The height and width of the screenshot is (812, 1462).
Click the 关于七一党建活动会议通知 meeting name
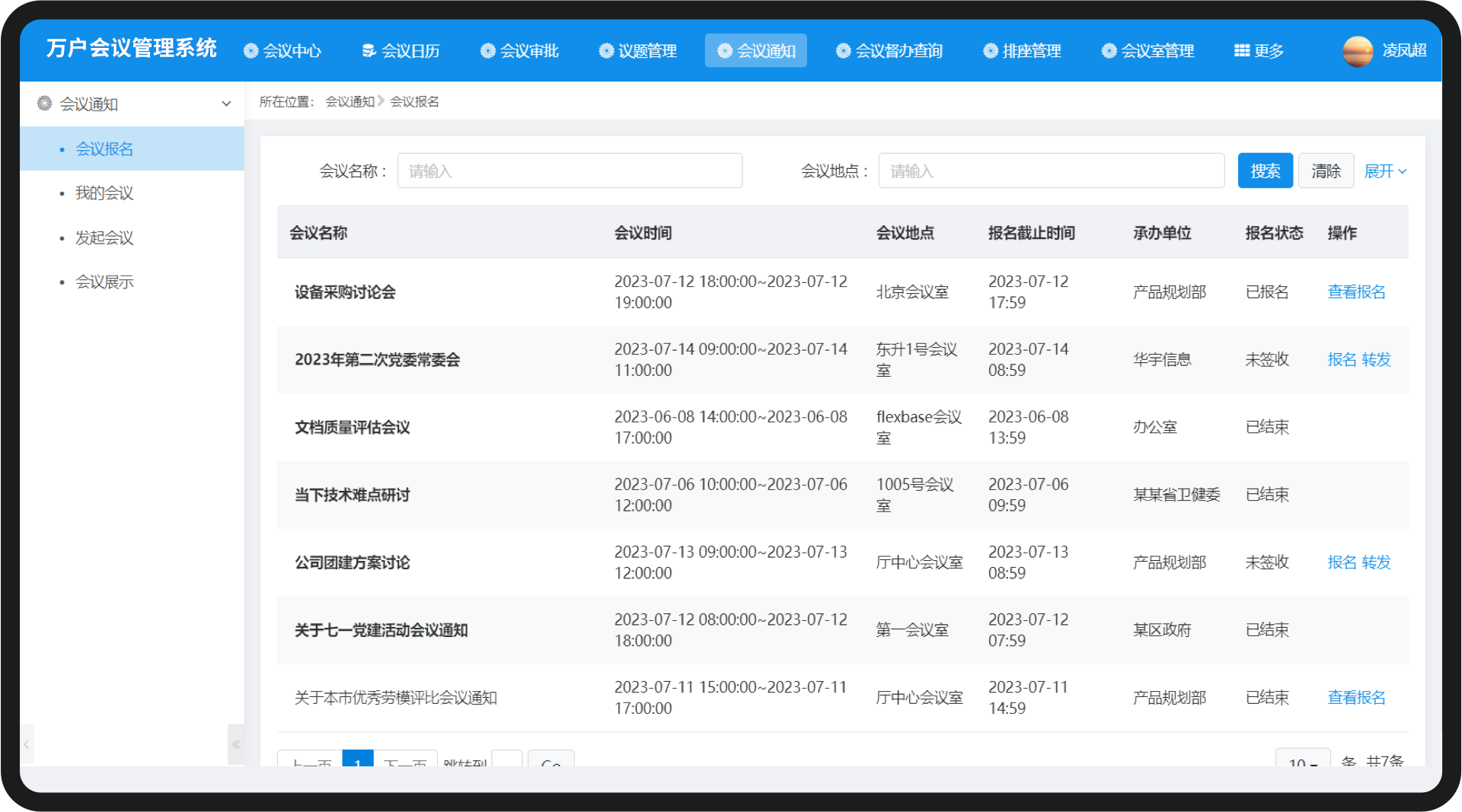point(381,631)
